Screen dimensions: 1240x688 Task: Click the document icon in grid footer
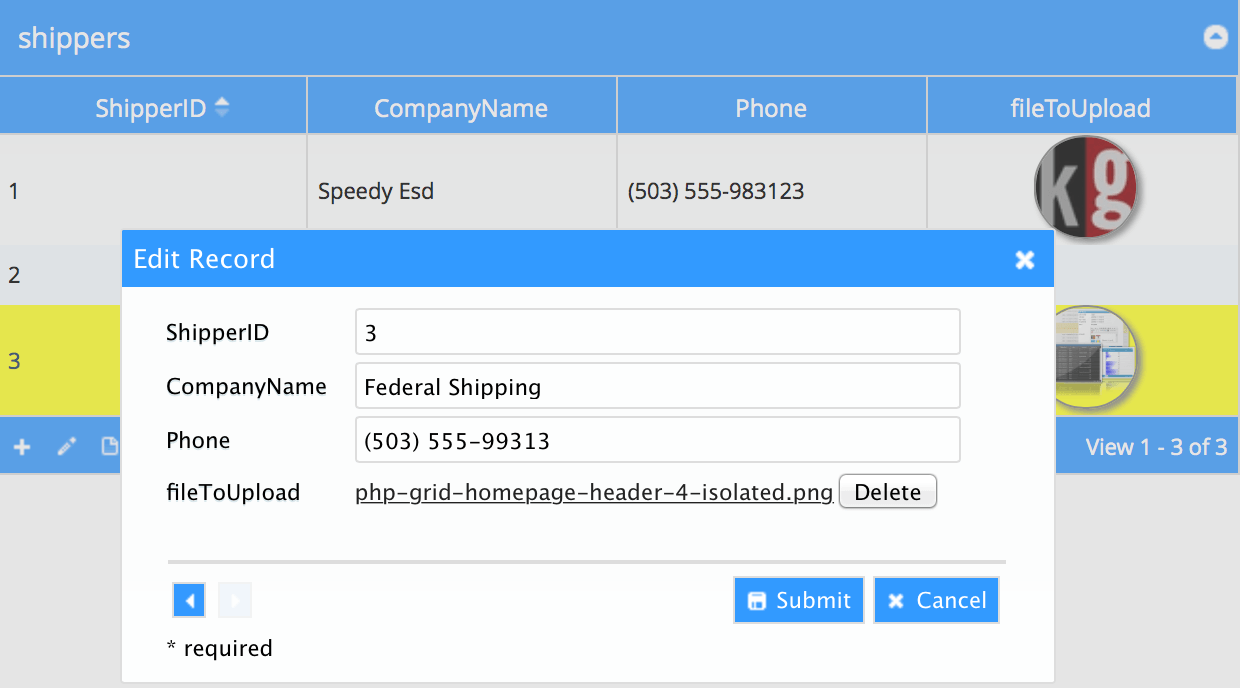coord(110,447)
